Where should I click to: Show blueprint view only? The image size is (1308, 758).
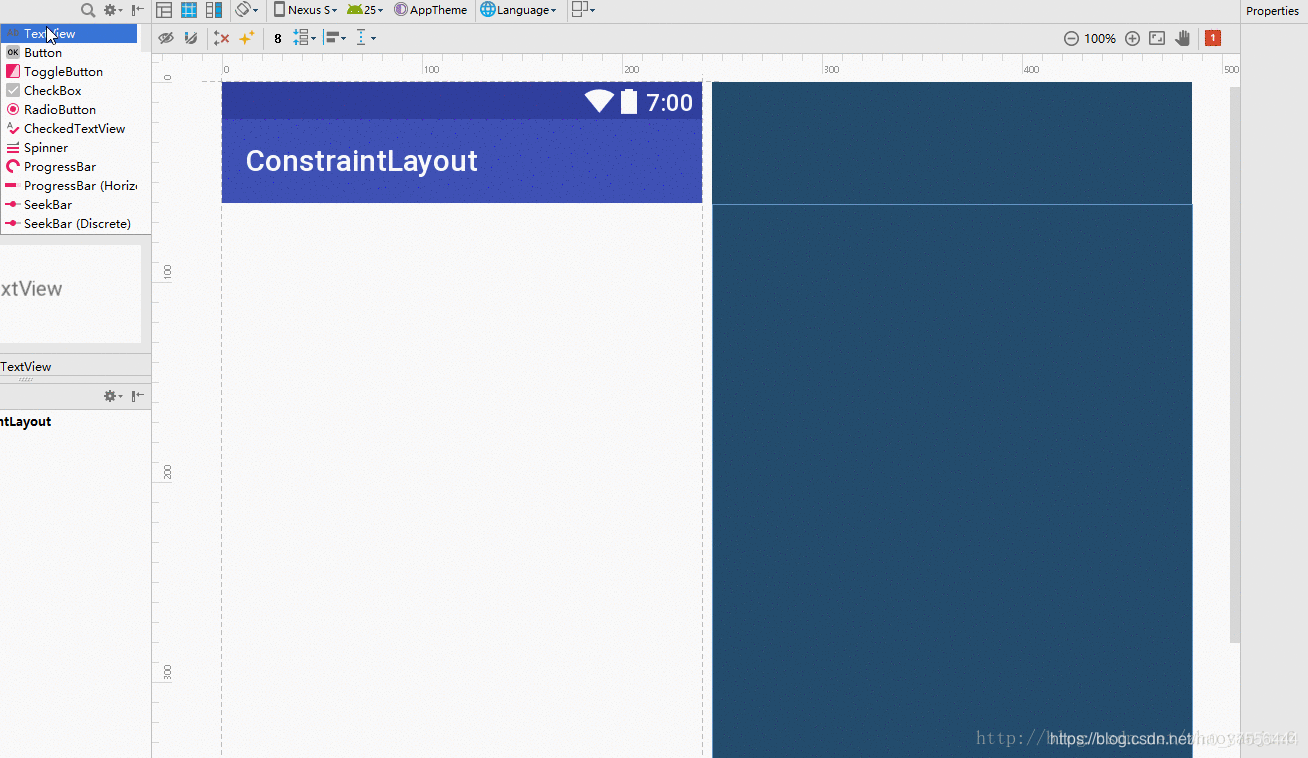[188, 10]
